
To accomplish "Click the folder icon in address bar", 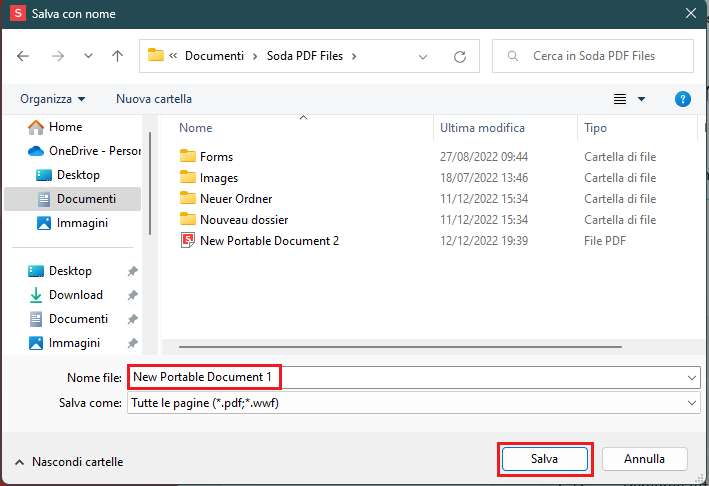I will (156, 55).
